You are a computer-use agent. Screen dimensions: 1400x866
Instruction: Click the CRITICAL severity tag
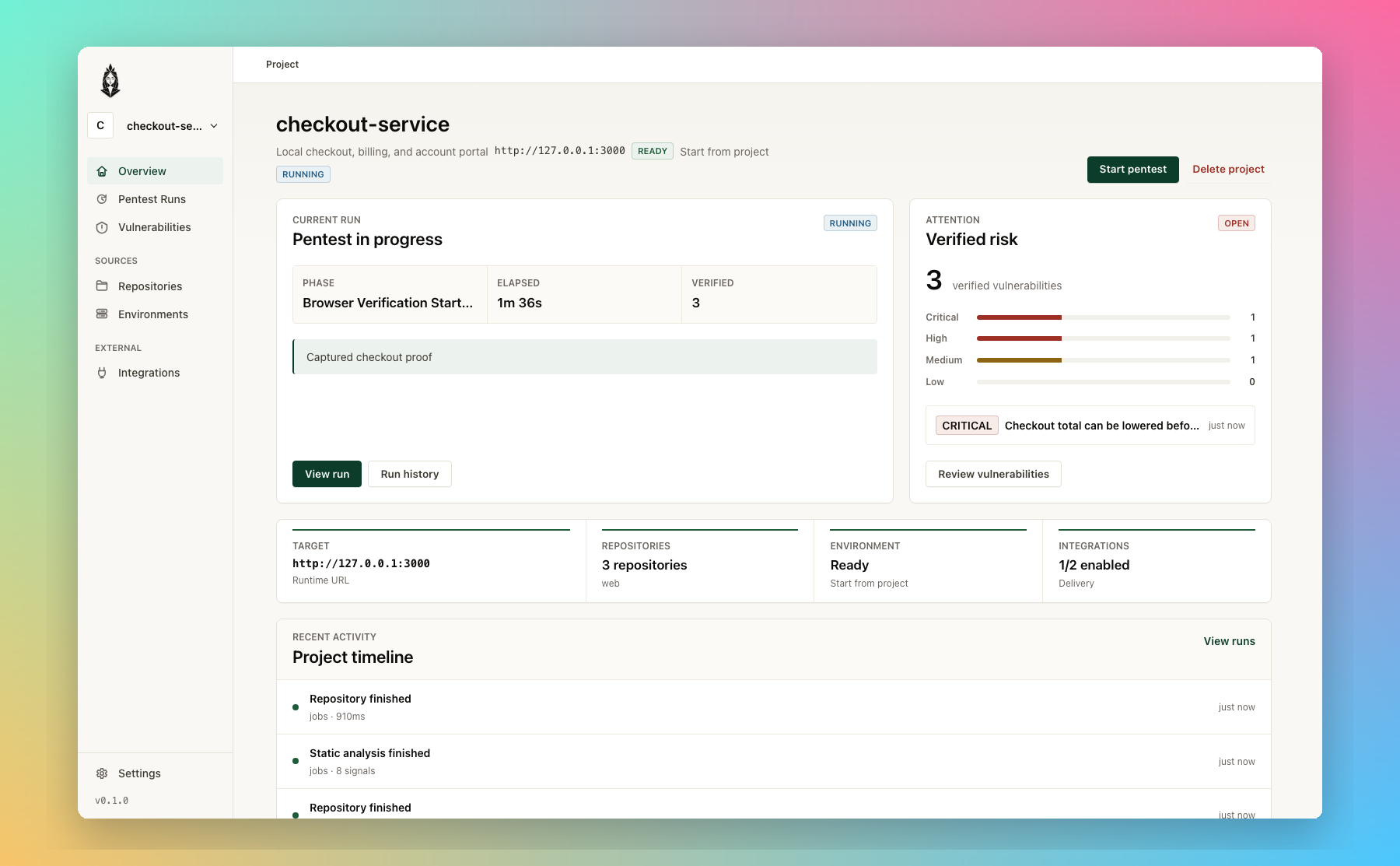[x=967, y=426]
